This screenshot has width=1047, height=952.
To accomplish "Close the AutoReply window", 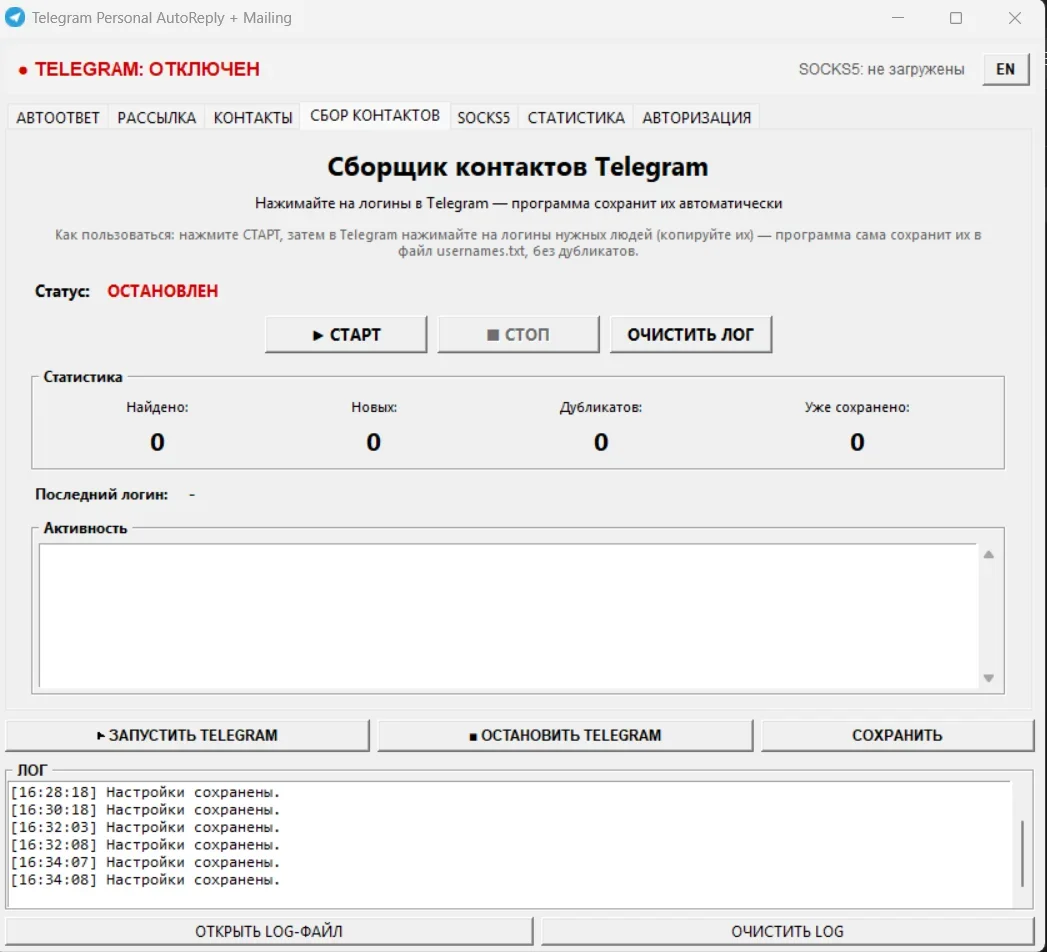I will tap(1015, 18).
